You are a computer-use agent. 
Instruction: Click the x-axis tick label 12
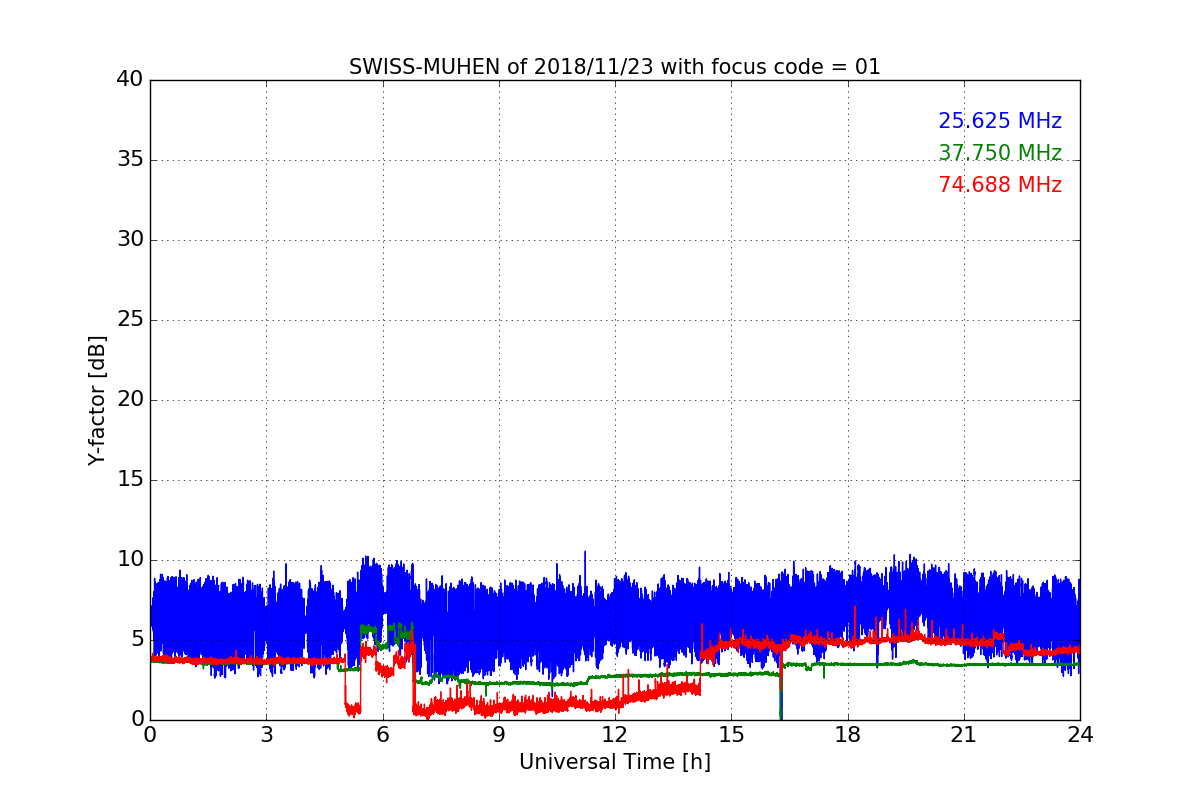615,735
